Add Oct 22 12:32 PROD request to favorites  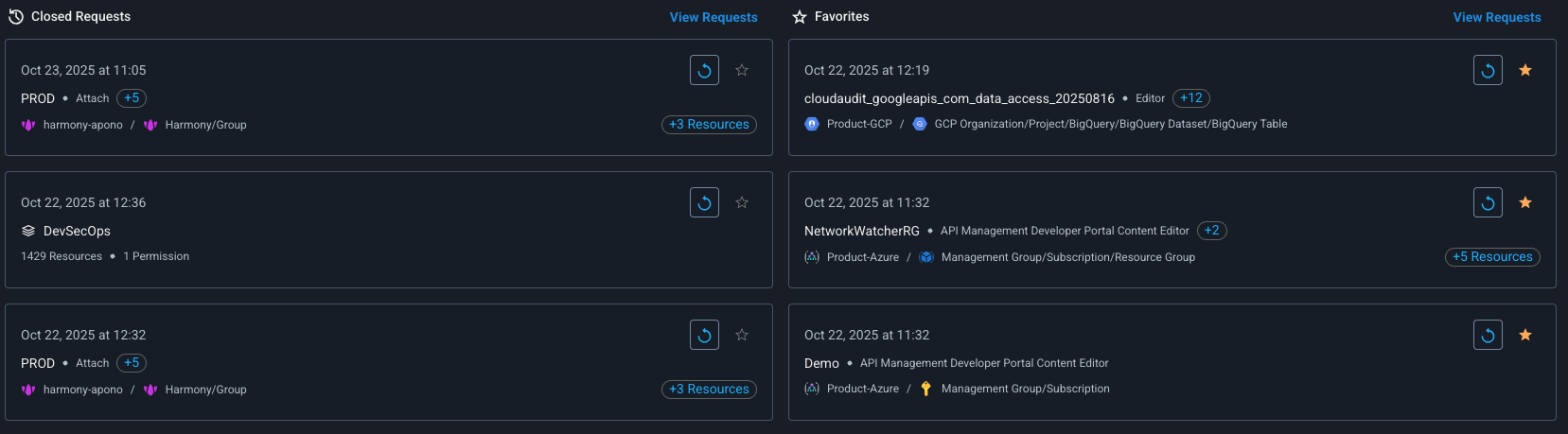742,335
